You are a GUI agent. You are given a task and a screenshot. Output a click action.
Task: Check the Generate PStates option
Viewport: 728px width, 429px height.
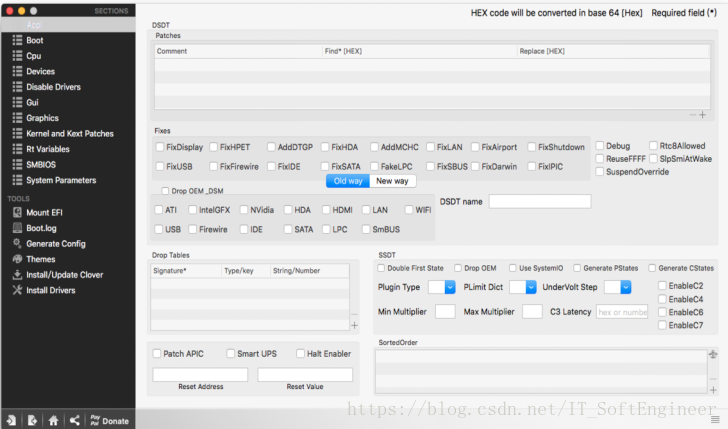pos(577,268)
